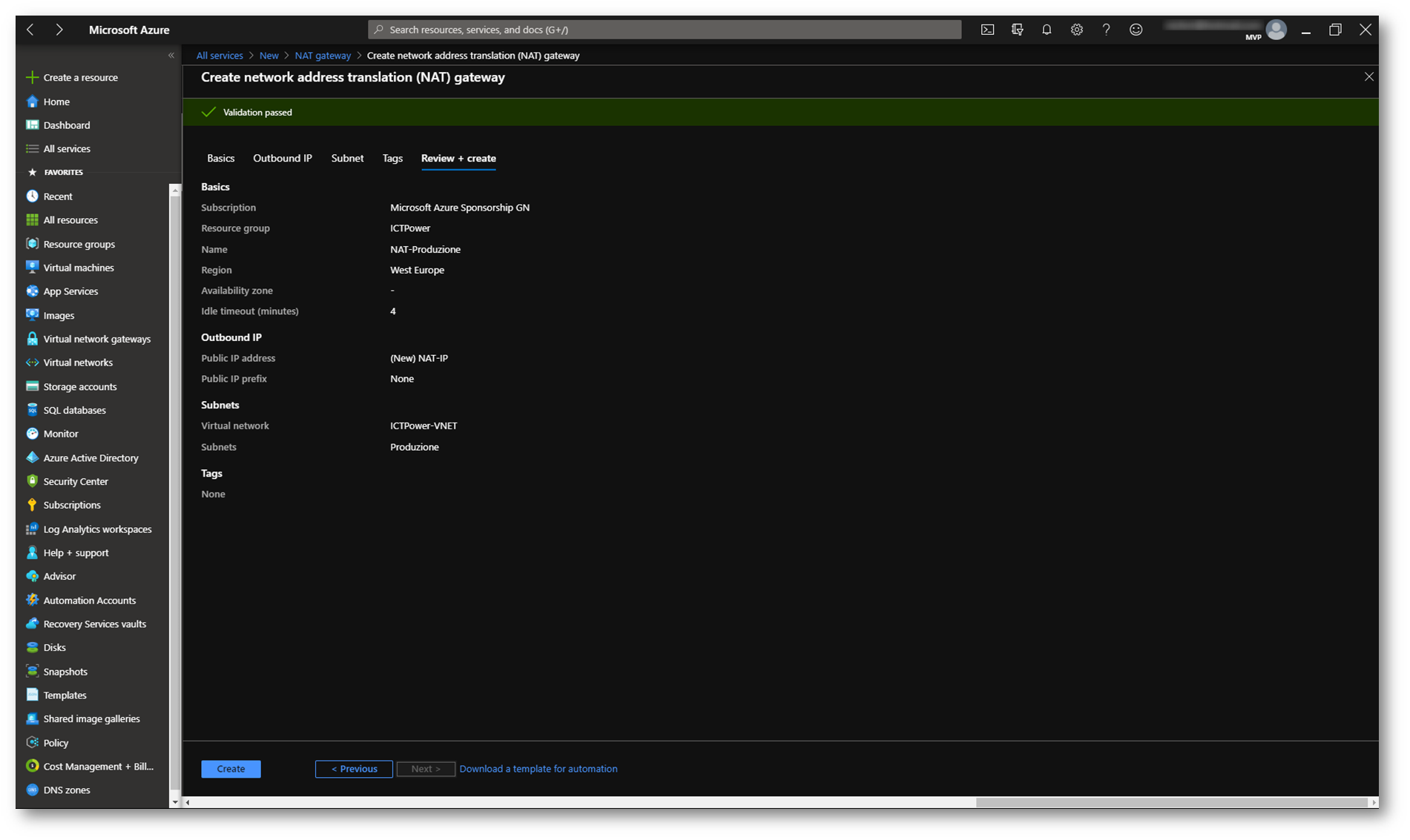The image size is (1410, 840).
Task: Go to New breadcrumb link
Action: coord(269,56)
